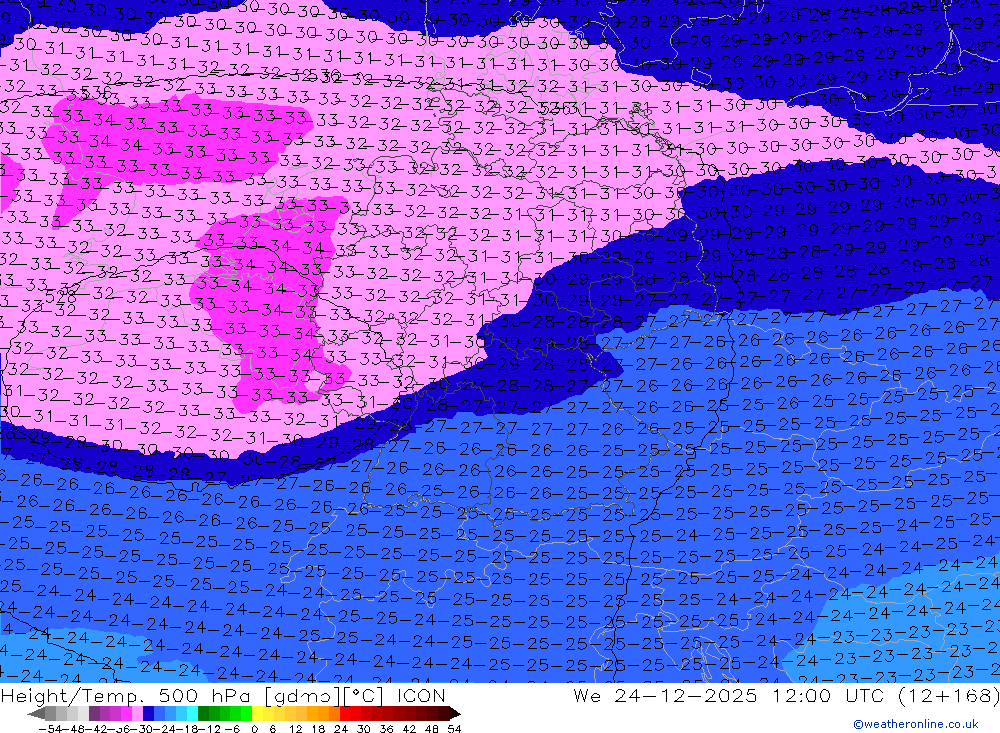Click the 0 label under the color scale
The image size is (1000, 733).
[254, 728]
